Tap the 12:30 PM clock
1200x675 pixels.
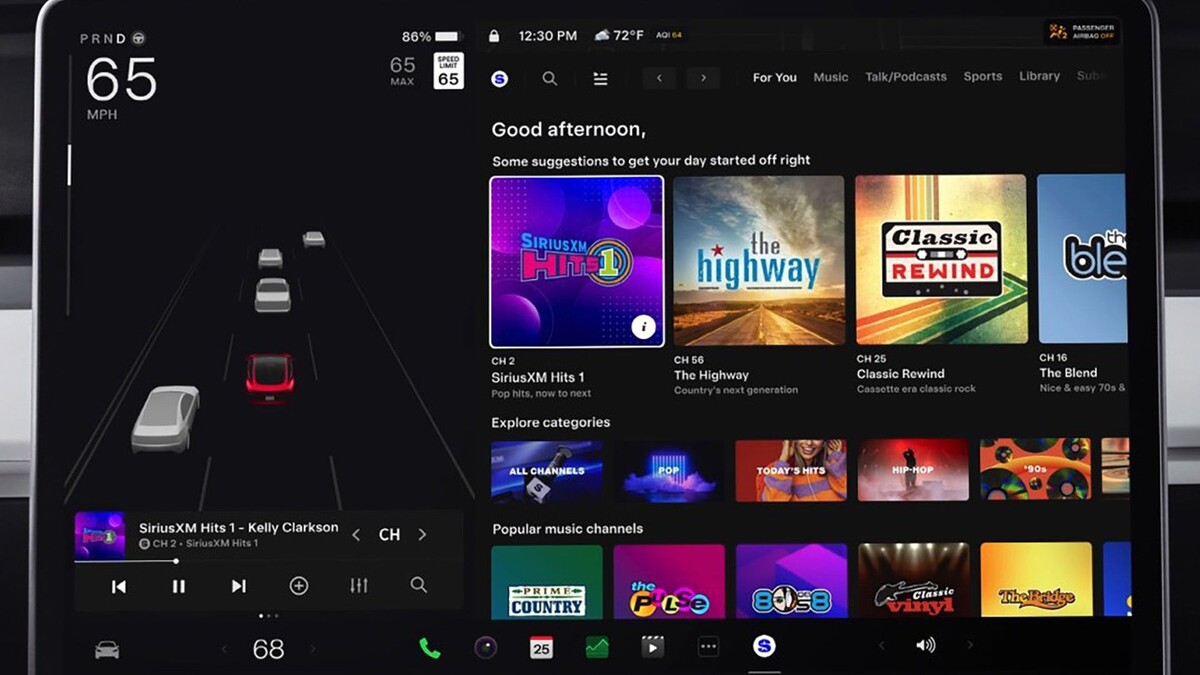click(547, 36)
